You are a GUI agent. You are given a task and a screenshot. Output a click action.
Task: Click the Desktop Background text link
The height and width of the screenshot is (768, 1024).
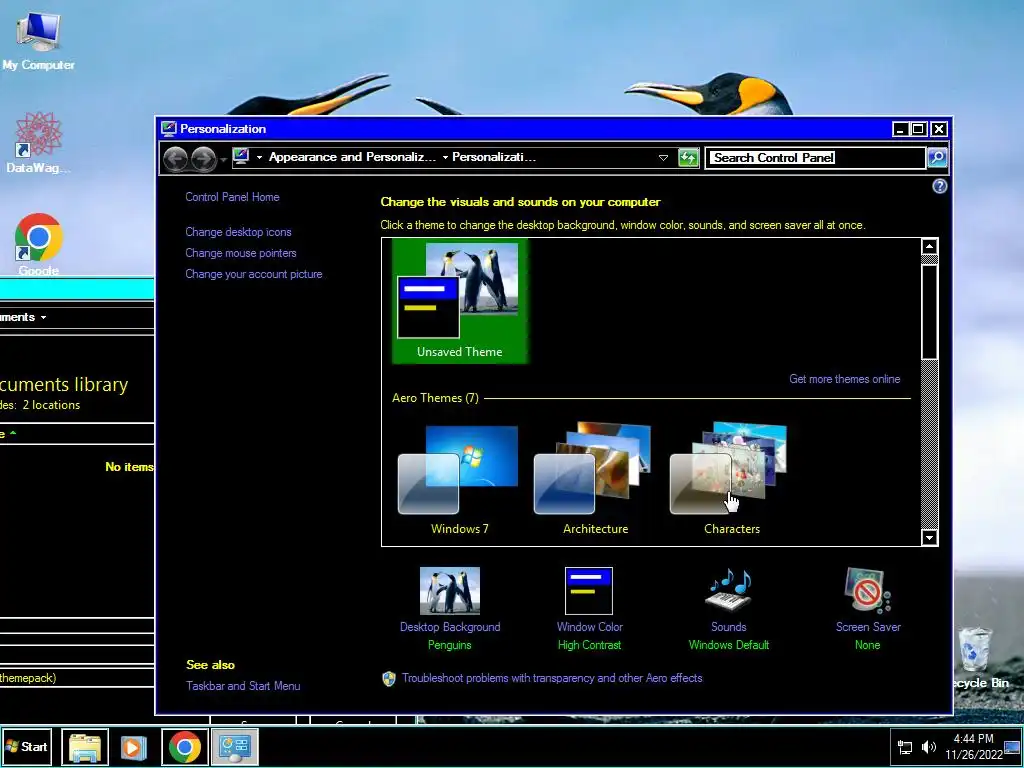pos(449,627)
